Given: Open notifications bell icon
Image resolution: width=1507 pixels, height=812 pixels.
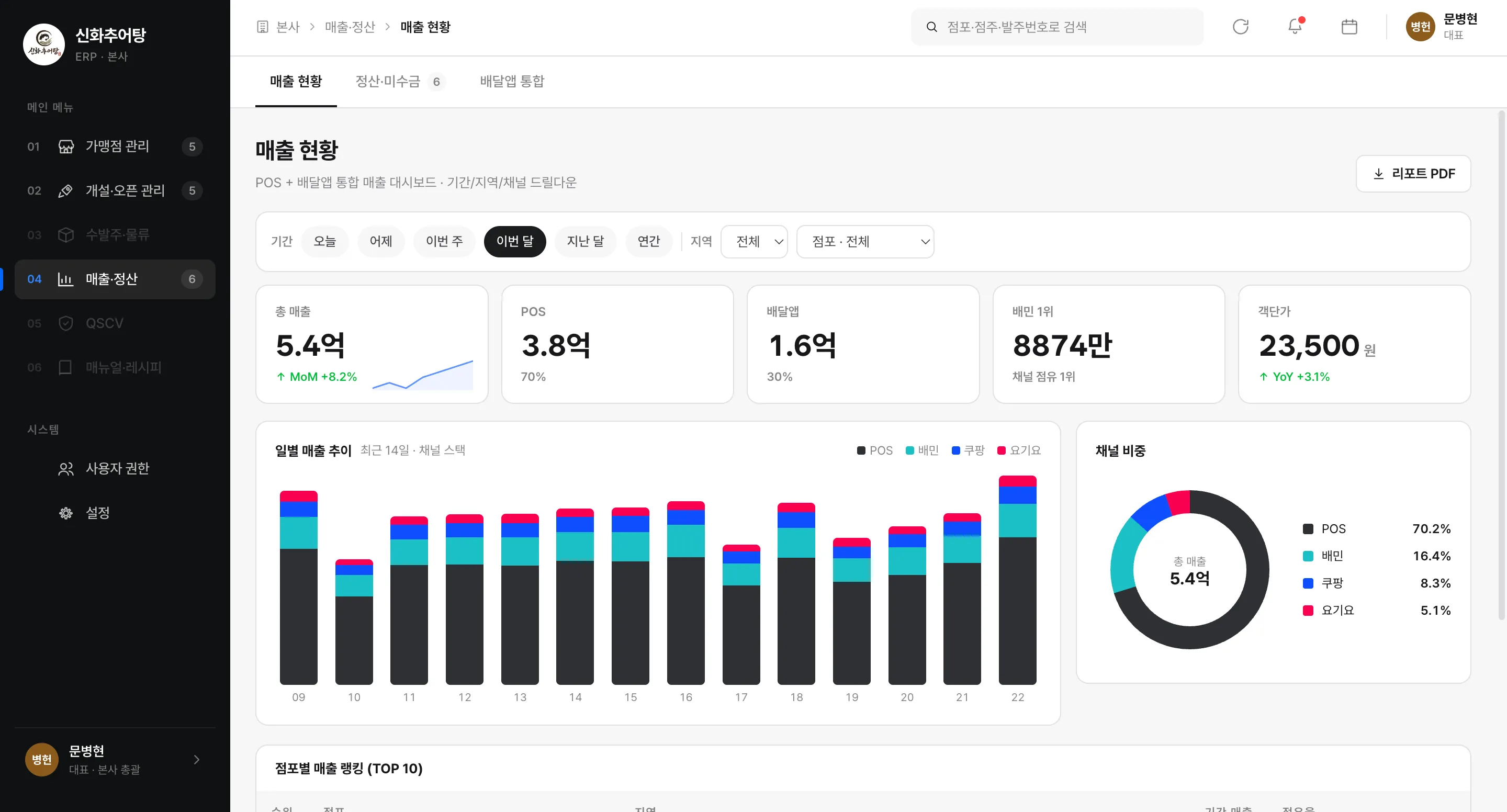Looking at the screenshot, I should point(1295,27).
